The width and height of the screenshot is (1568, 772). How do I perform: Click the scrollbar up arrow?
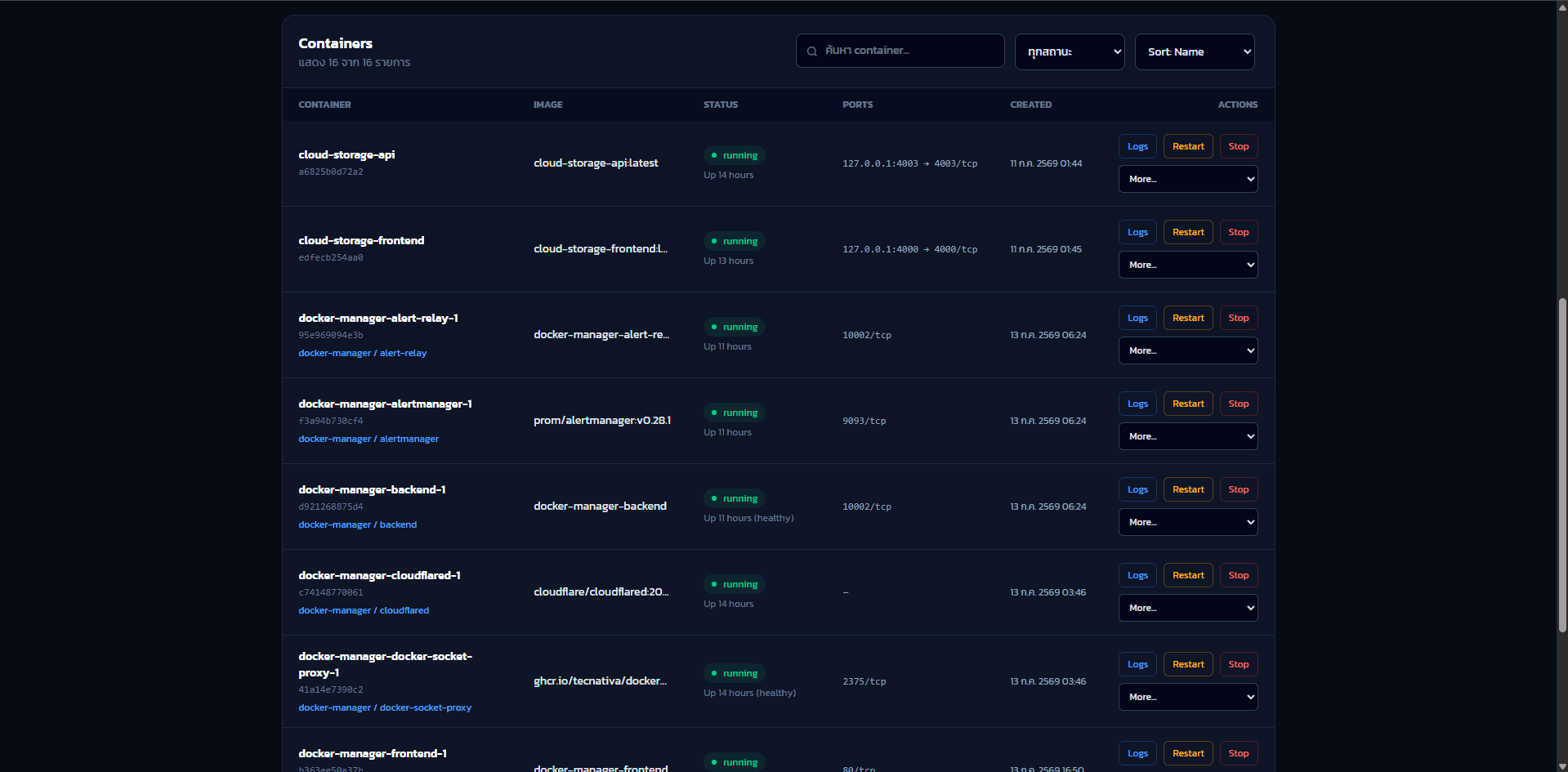pyautogui.click(x=1562, y=6)
